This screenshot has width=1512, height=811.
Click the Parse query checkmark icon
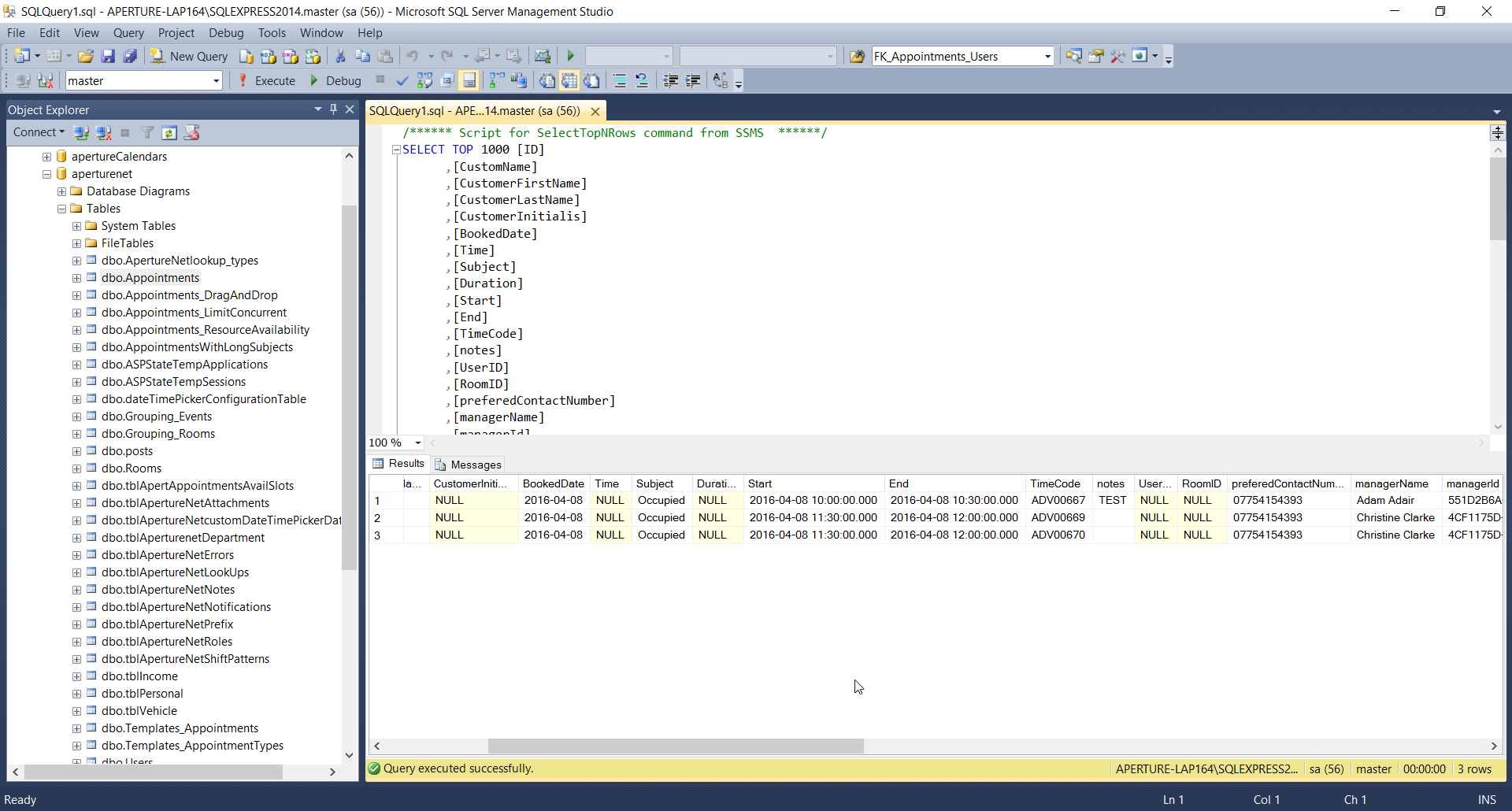point(402,80)
